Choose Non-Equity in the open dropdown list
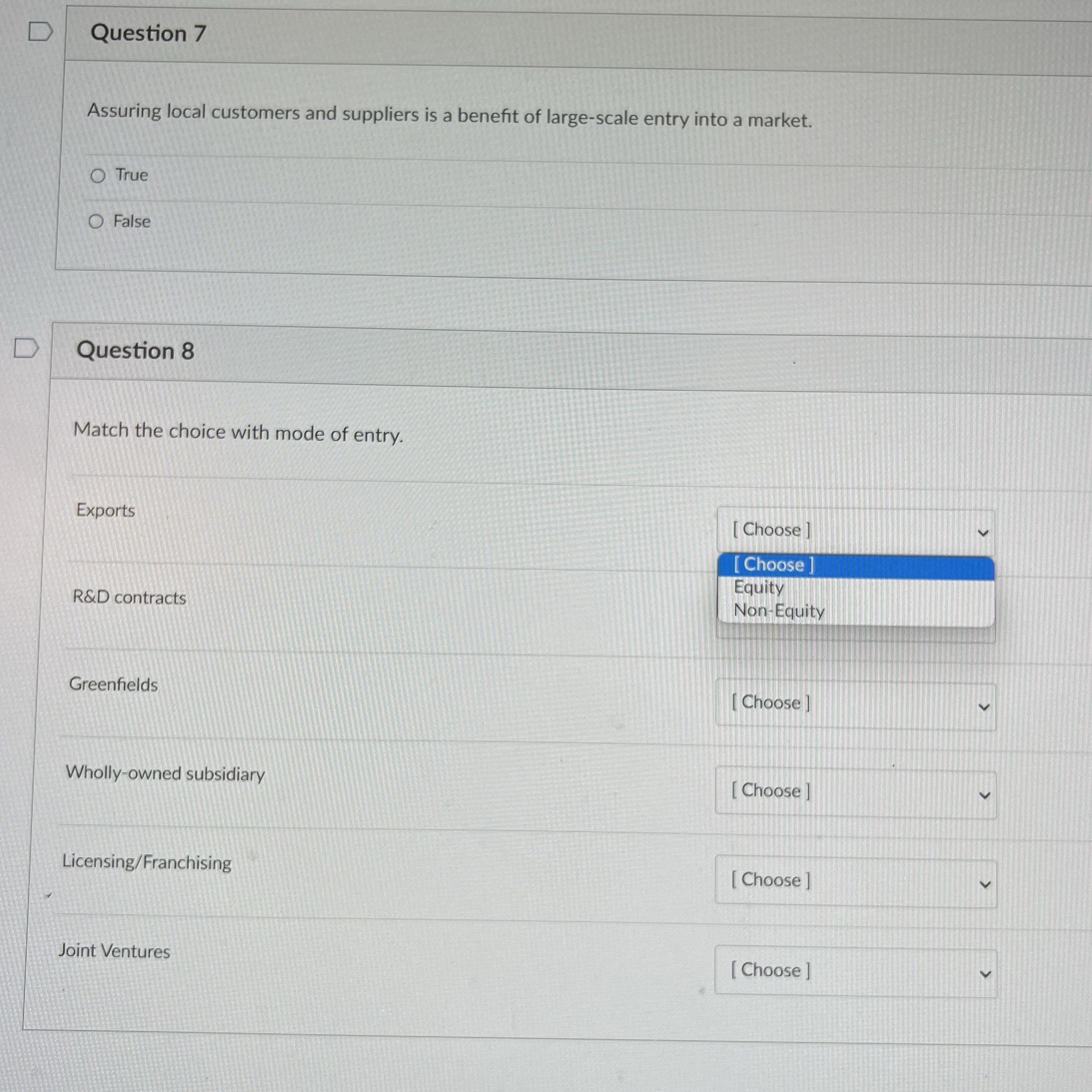The image size is (1092, 1092). [x=779, y=611]
